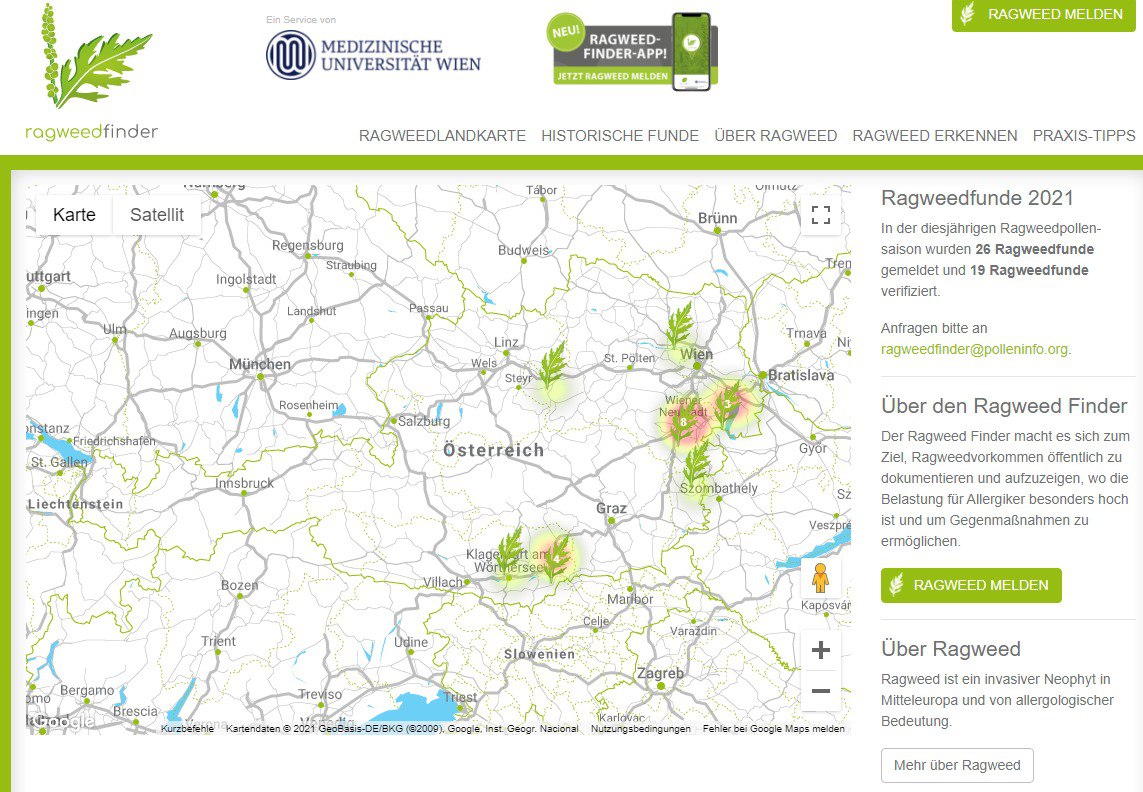Click the Österreich country label on the map

pos(494,450)
